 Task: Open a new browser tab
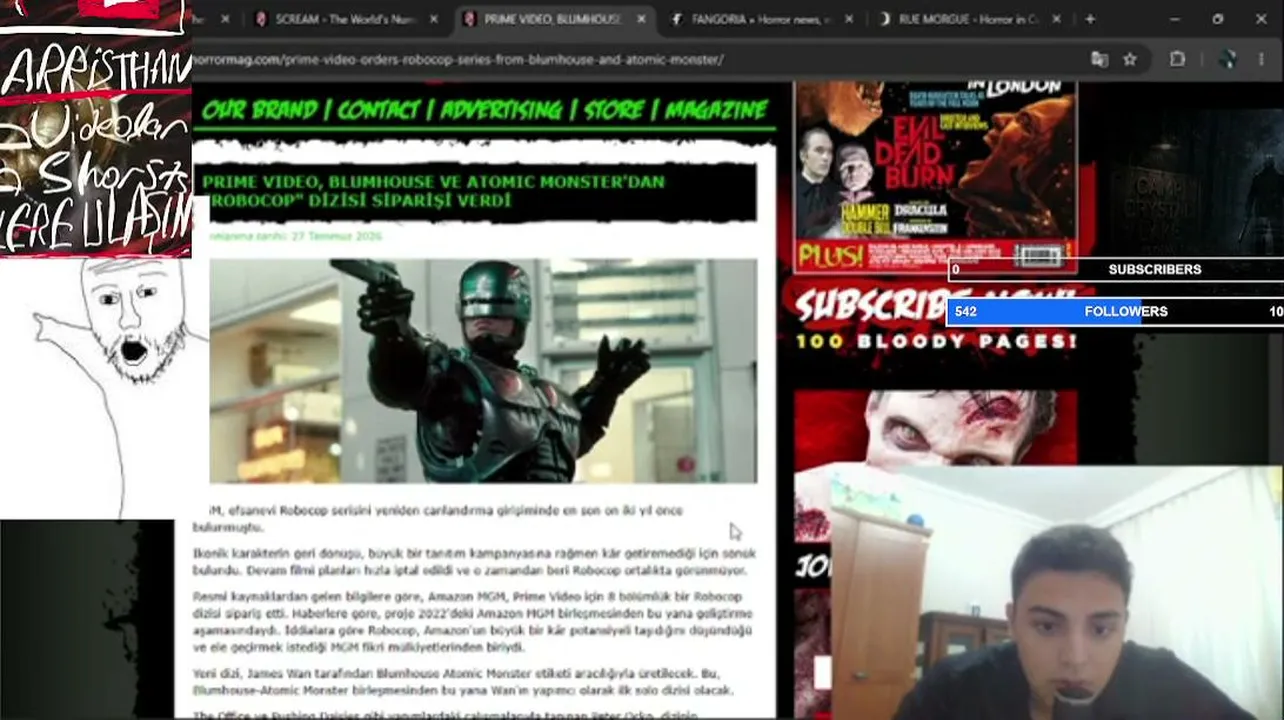click(x=1090, y=19)
